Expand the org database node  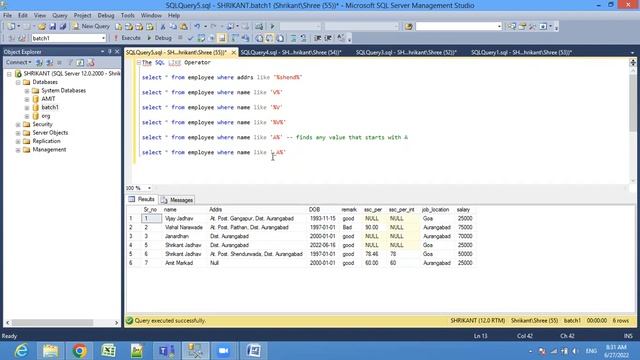[x=27, y=116]
